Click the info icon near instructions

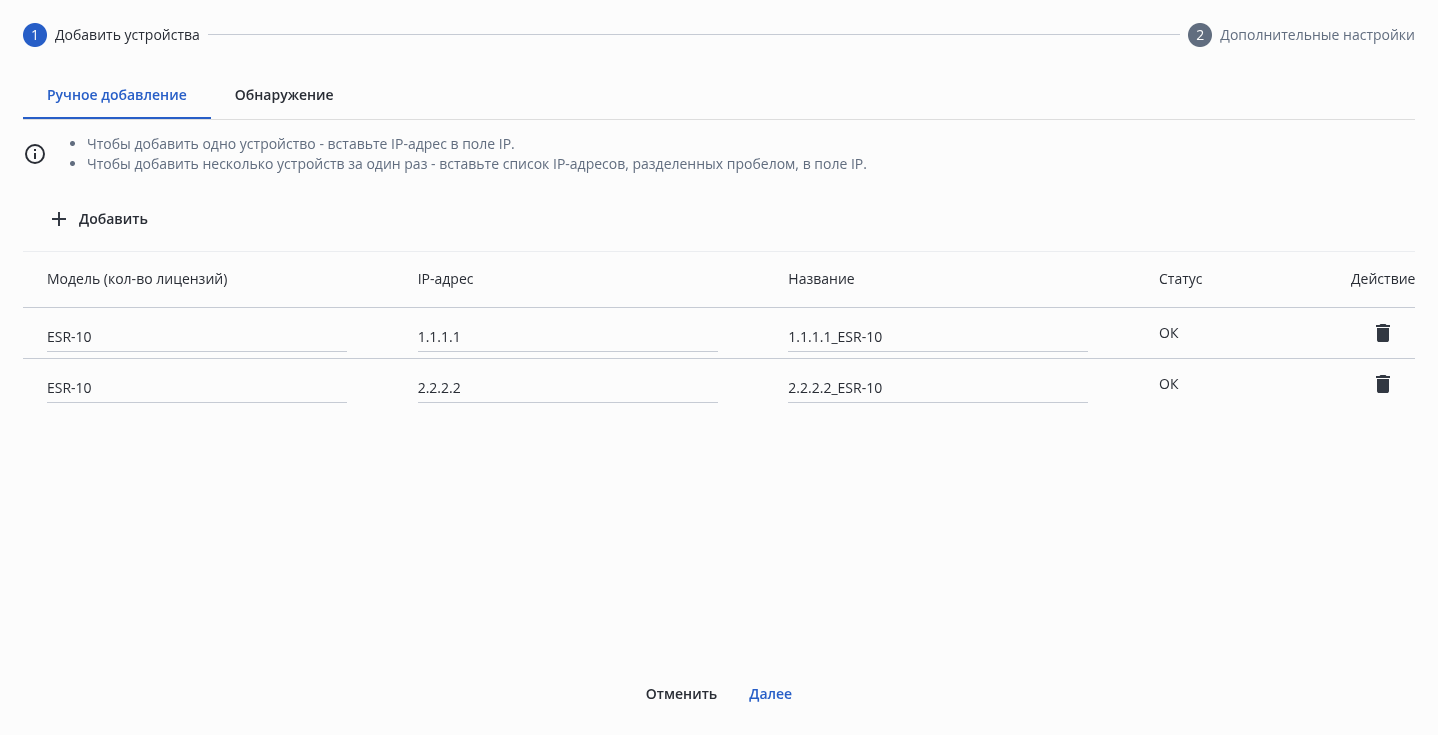(35, 154)
